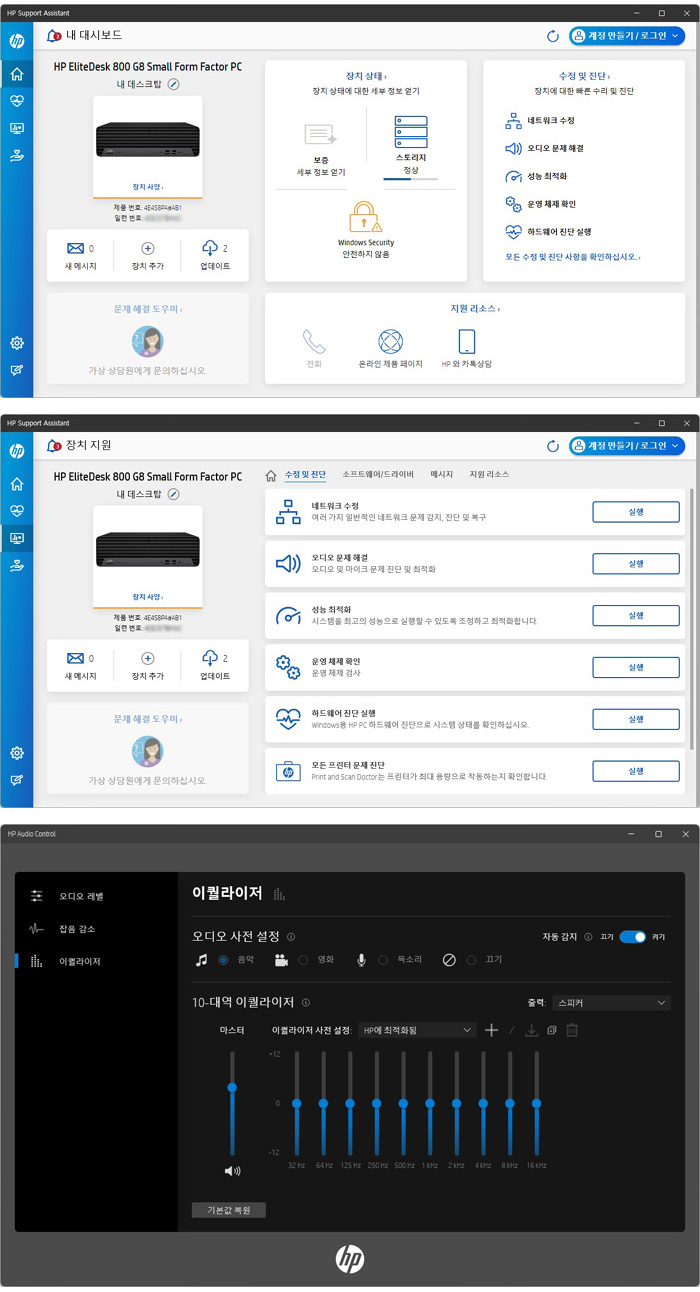Expand 지원 리소스 header in dashboard

pyautogui.click(x=475, y=309)
